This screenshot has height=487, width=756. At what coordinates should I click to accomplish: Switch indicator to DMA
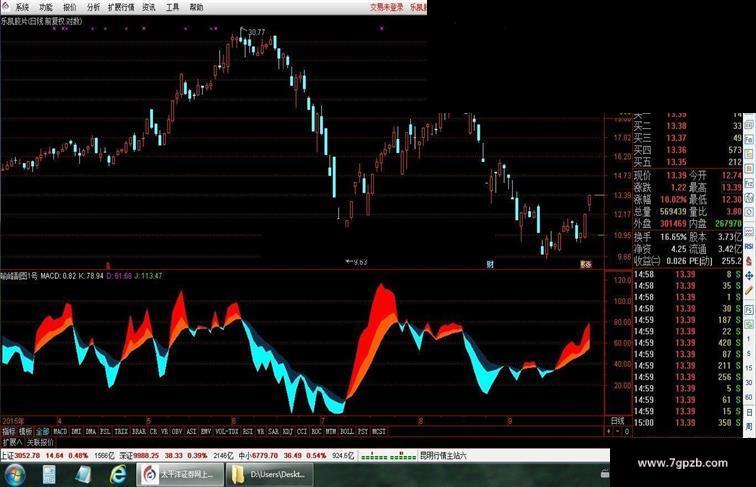pos(91,432)
